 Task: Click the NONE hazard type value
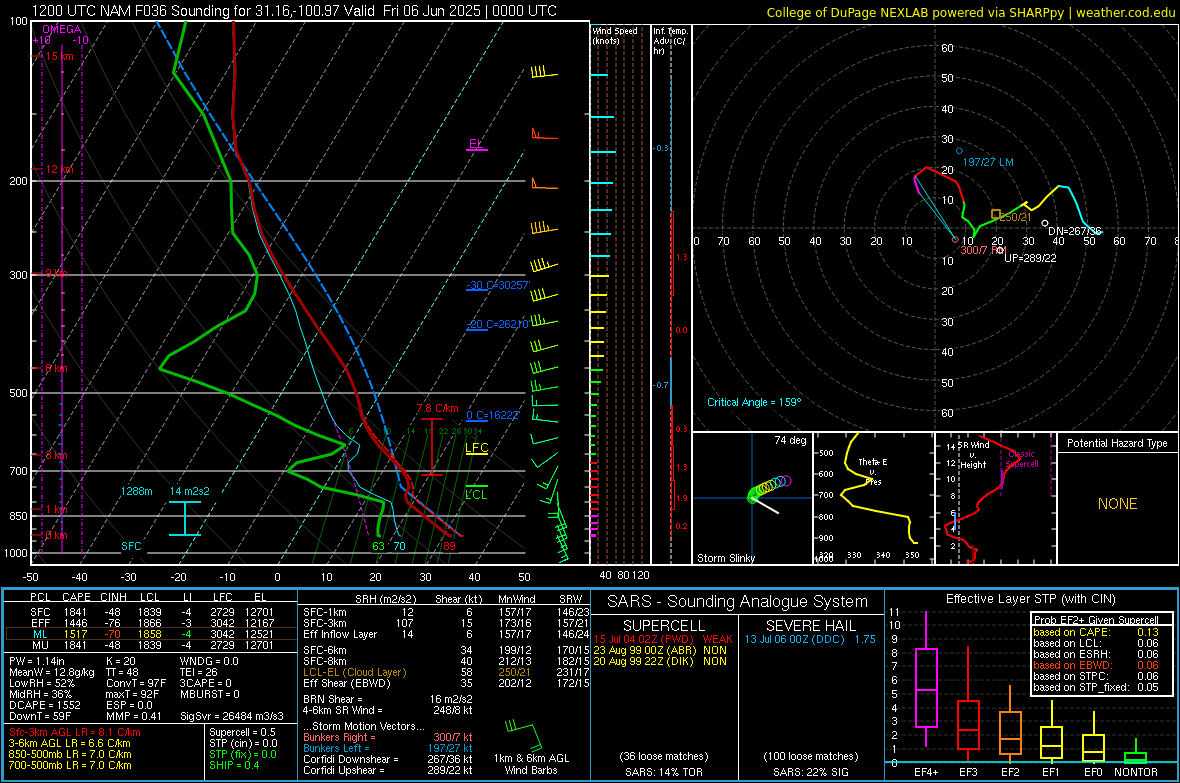(x=1117, y=504)
